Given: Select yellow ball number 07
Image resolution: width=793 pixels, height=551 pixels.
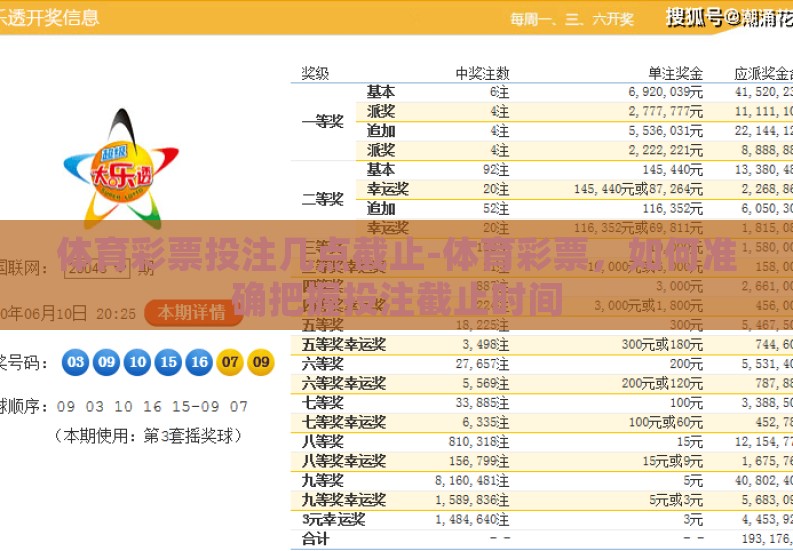Looking at the screenshot, I should tap(230, 362).
